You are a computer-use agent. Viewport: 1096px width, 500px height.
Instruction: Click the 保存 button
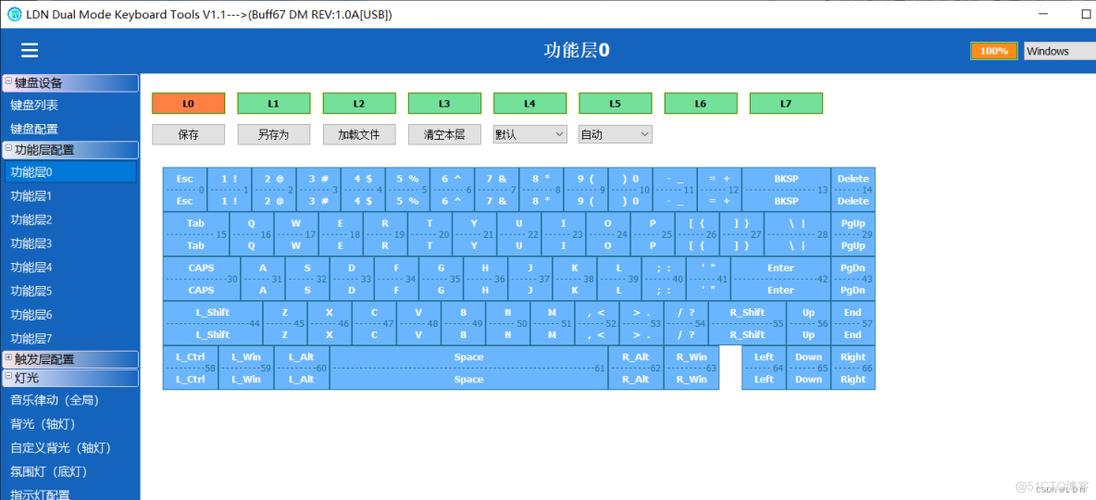pyautogui.click(x=189, y=134)
